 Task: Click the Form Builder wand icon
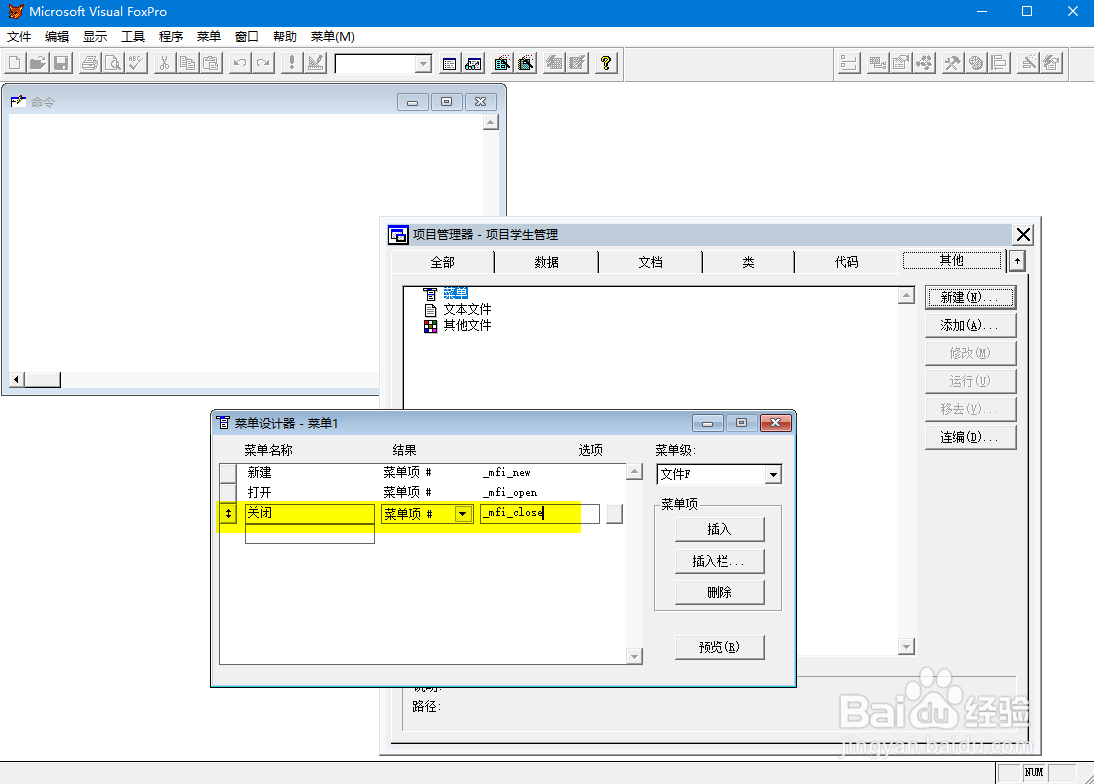tap(1028, 63)
